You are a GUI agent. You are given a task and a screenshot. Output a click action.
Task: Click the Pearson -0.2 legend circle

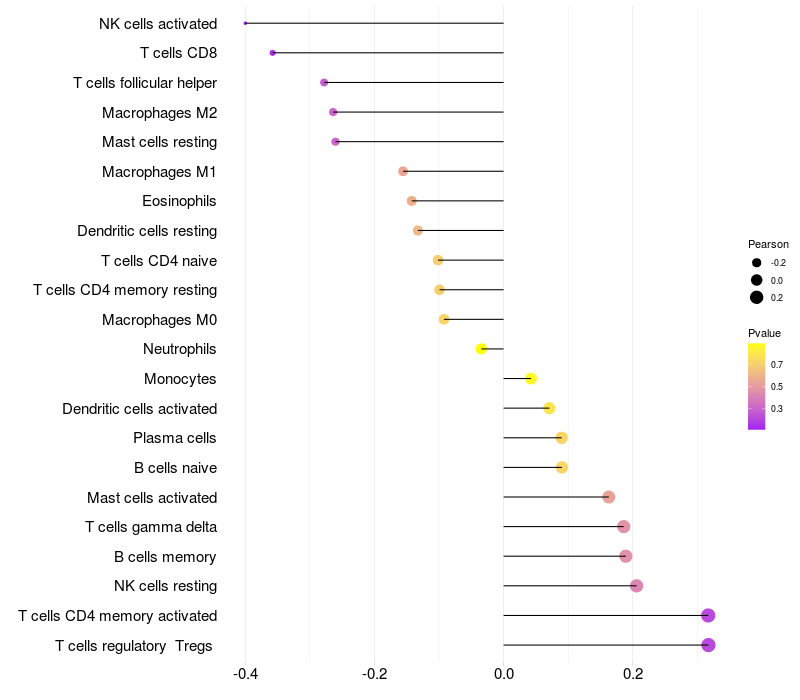(756, 263)
